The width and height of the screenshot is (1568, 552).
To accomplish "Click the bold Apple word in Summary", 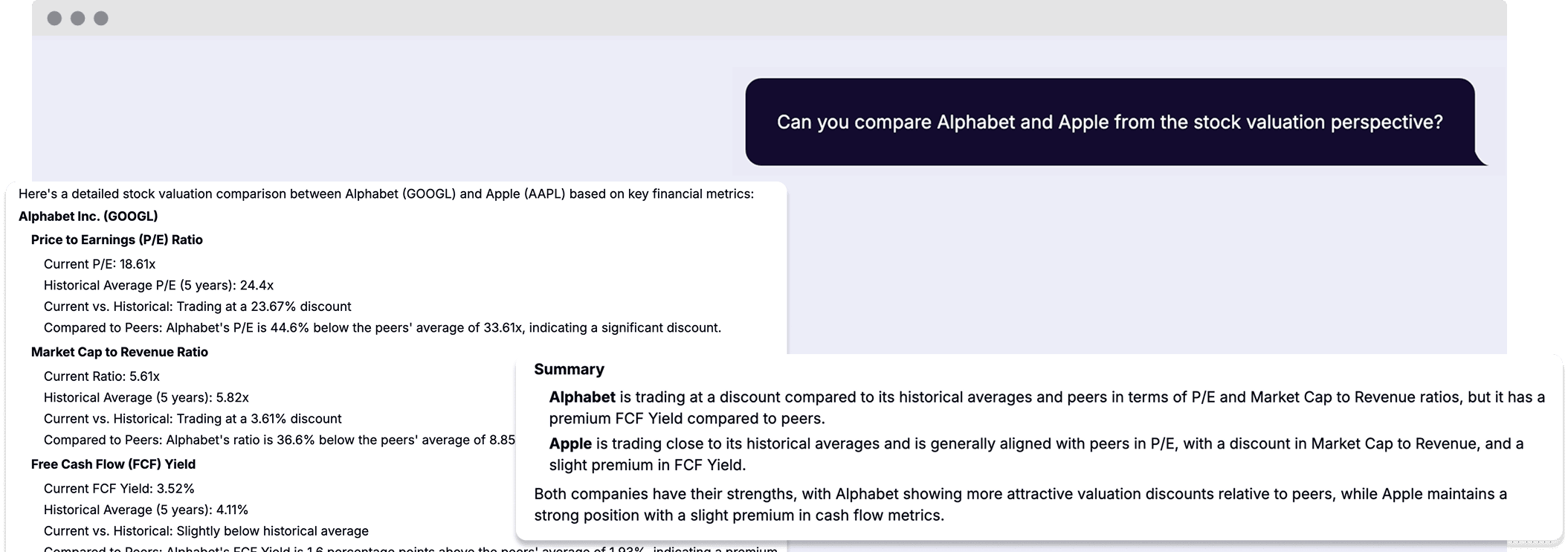I will pos(570,444).
